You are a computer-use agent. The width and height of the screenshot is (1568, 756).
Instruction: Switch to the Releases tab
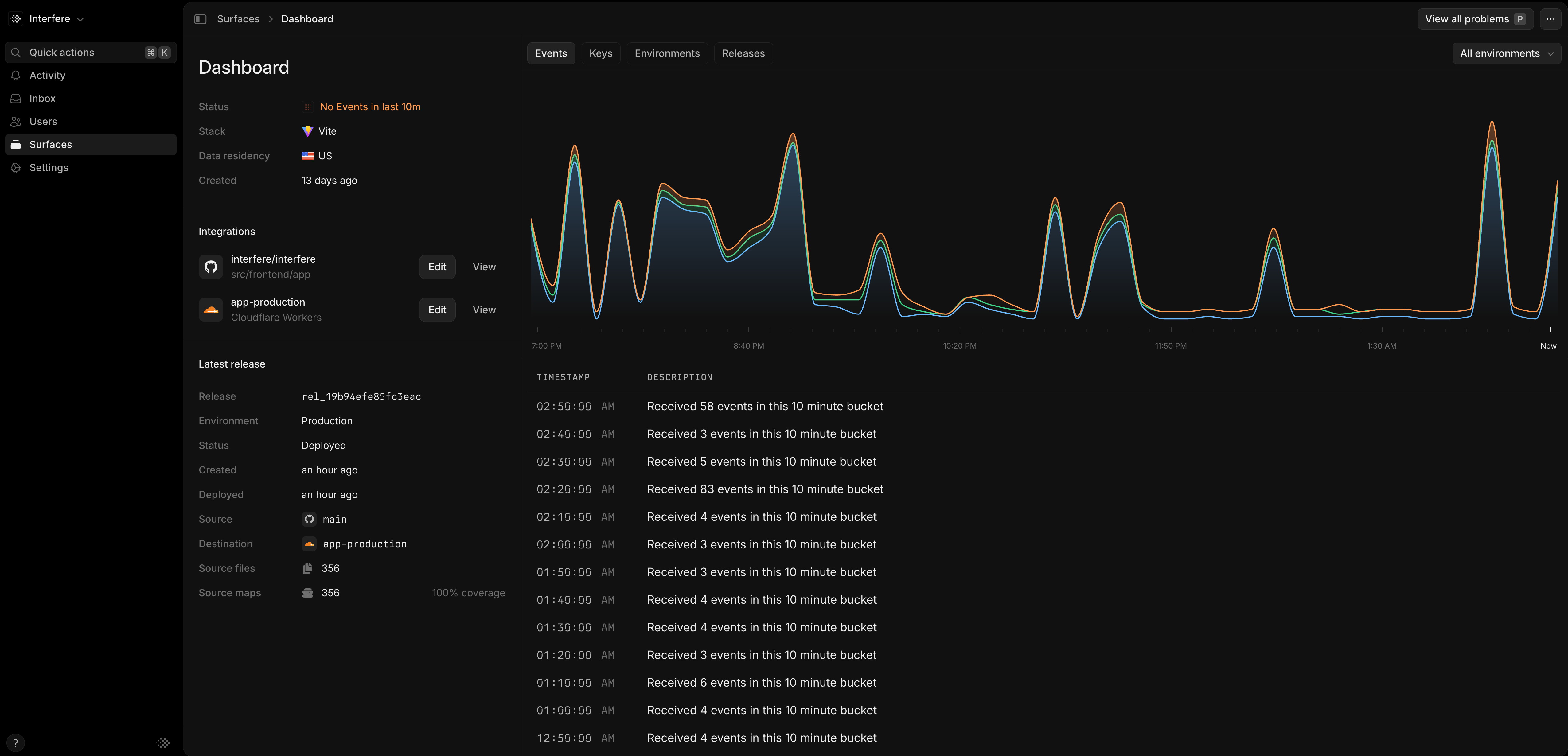point(743,53)
